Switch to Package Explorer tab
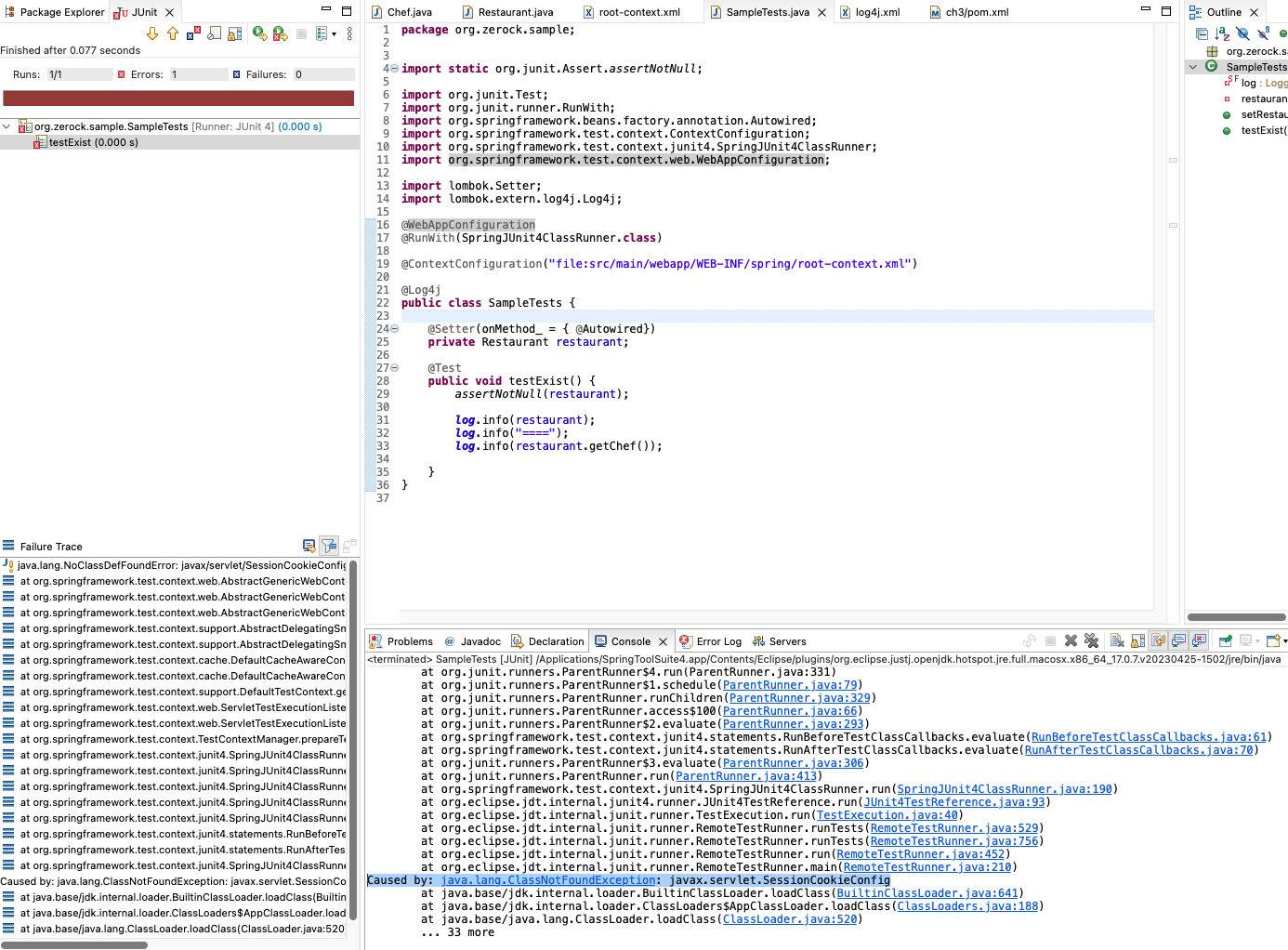Screen dimensions: 1288x950 click(55, 12)
